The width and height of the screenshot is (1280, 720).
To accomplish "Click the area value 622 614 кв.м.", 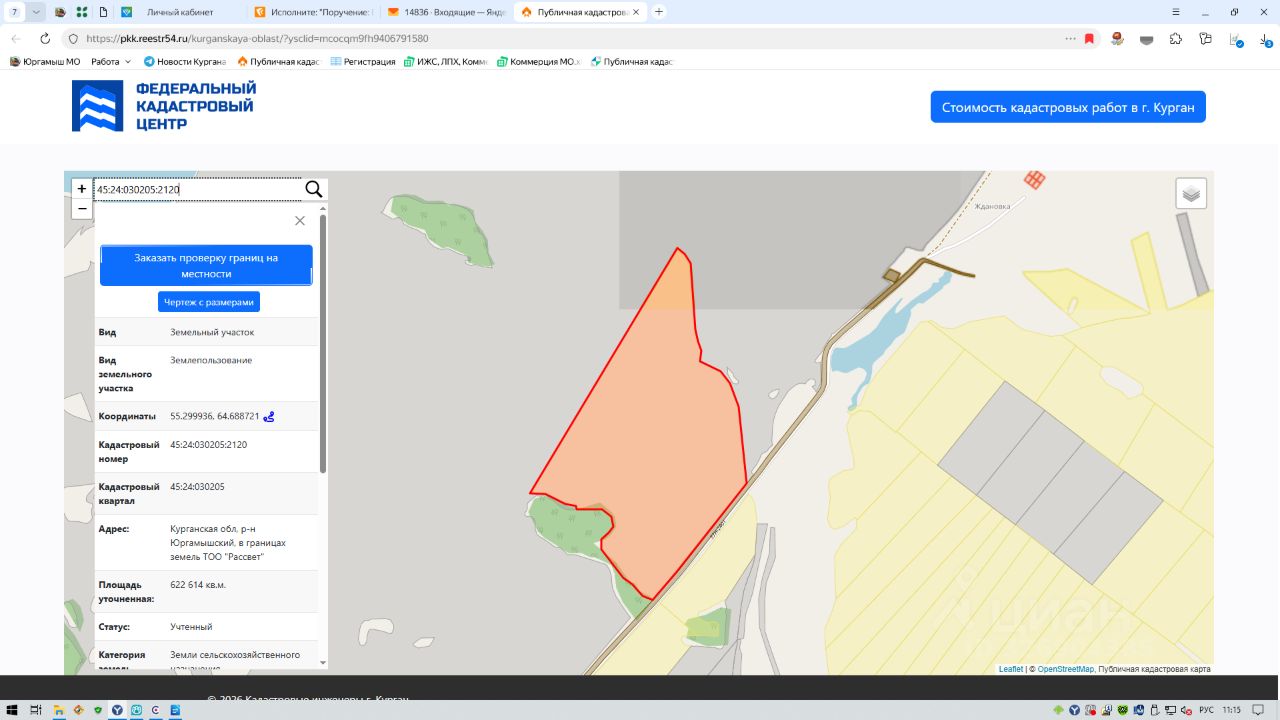I will pos(198,585).
